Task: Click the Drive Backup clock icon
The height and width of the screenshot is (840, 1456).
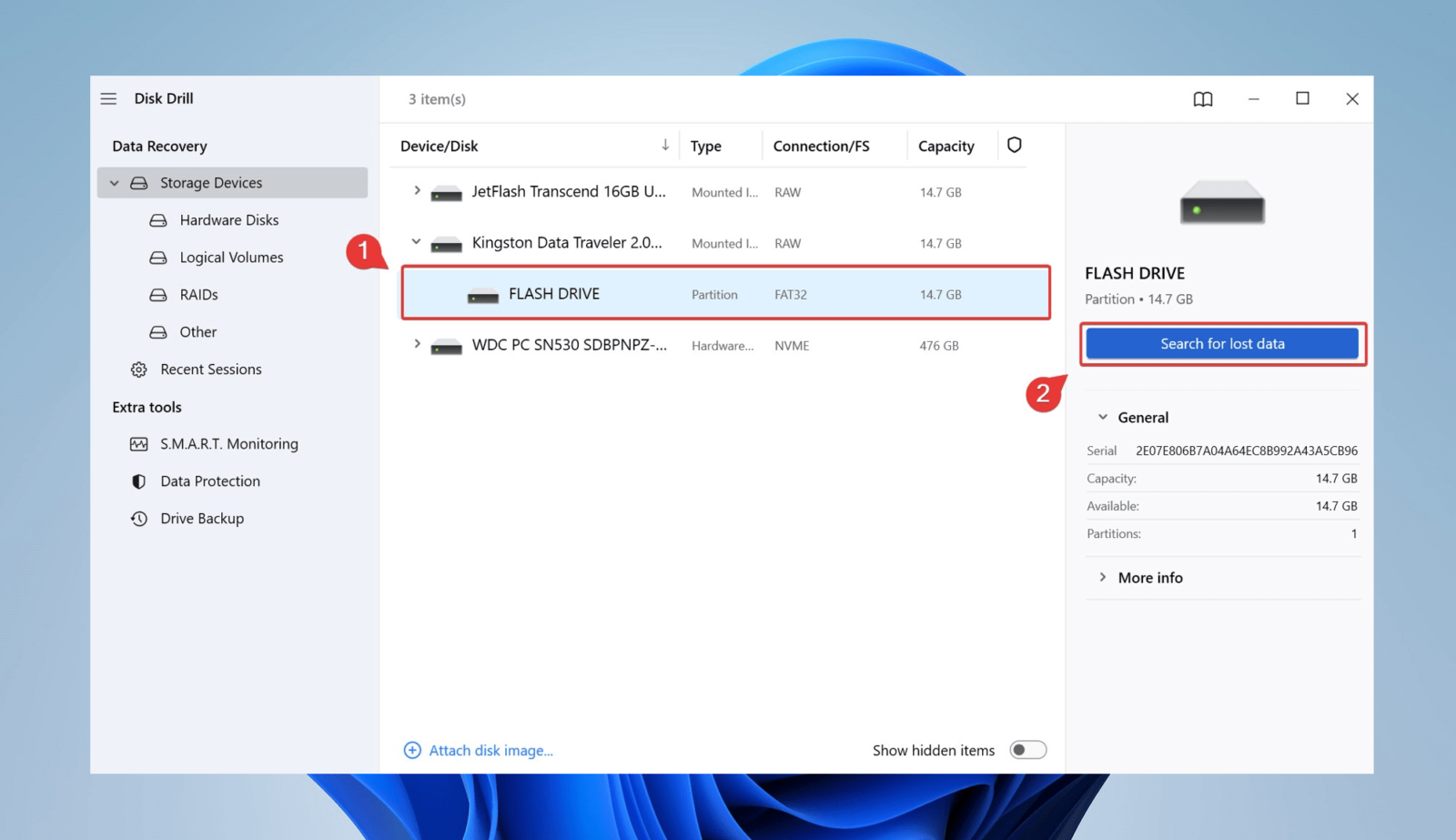Action: click(x=138, y=519)
